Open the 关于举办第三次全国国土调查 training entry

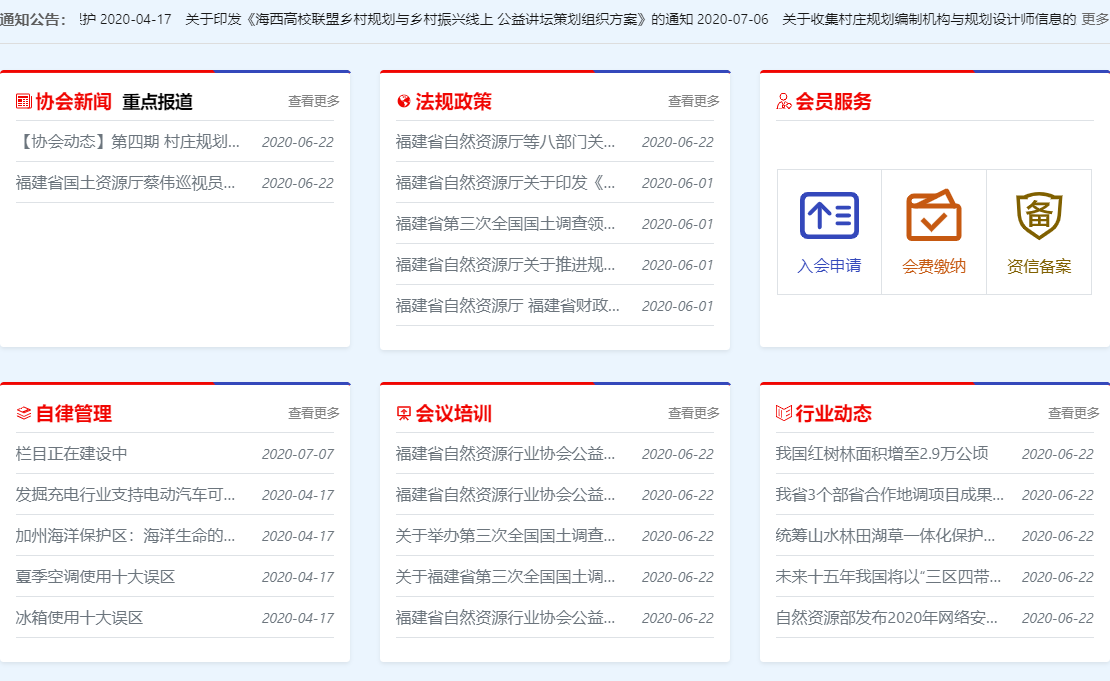(505, 536)
